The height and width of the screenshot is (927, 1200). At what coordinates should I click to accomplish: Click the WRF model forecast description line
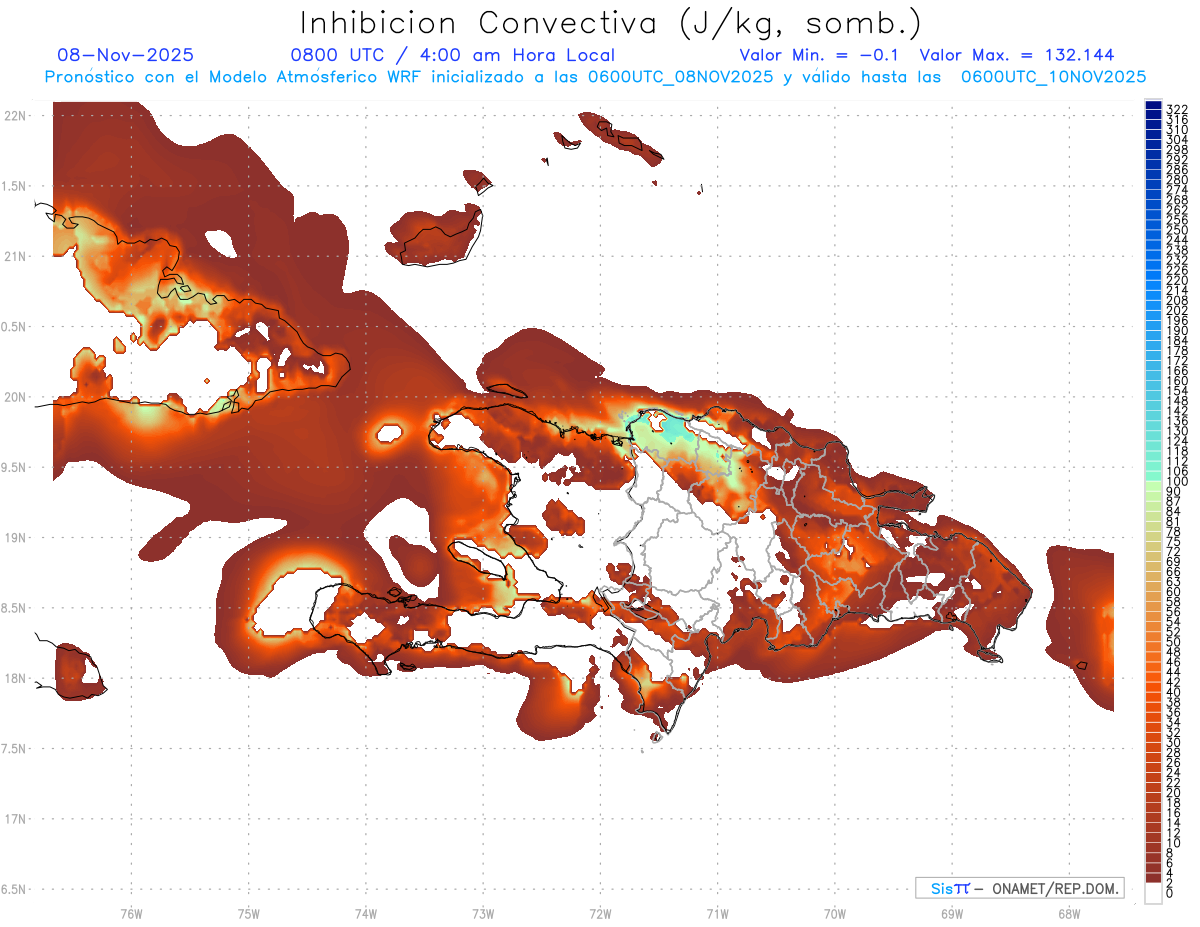(x=595, y=77)
